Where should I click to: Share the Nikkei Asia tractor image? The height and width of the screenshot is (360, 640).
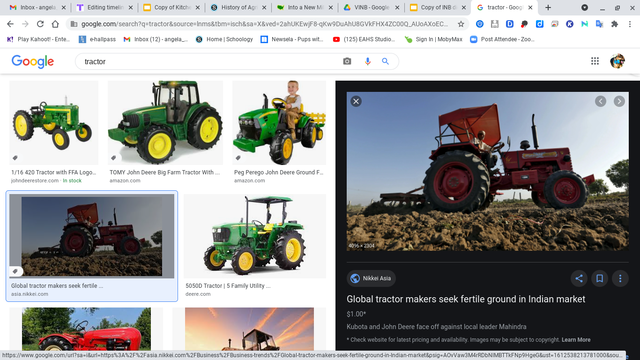click(579, 278)
